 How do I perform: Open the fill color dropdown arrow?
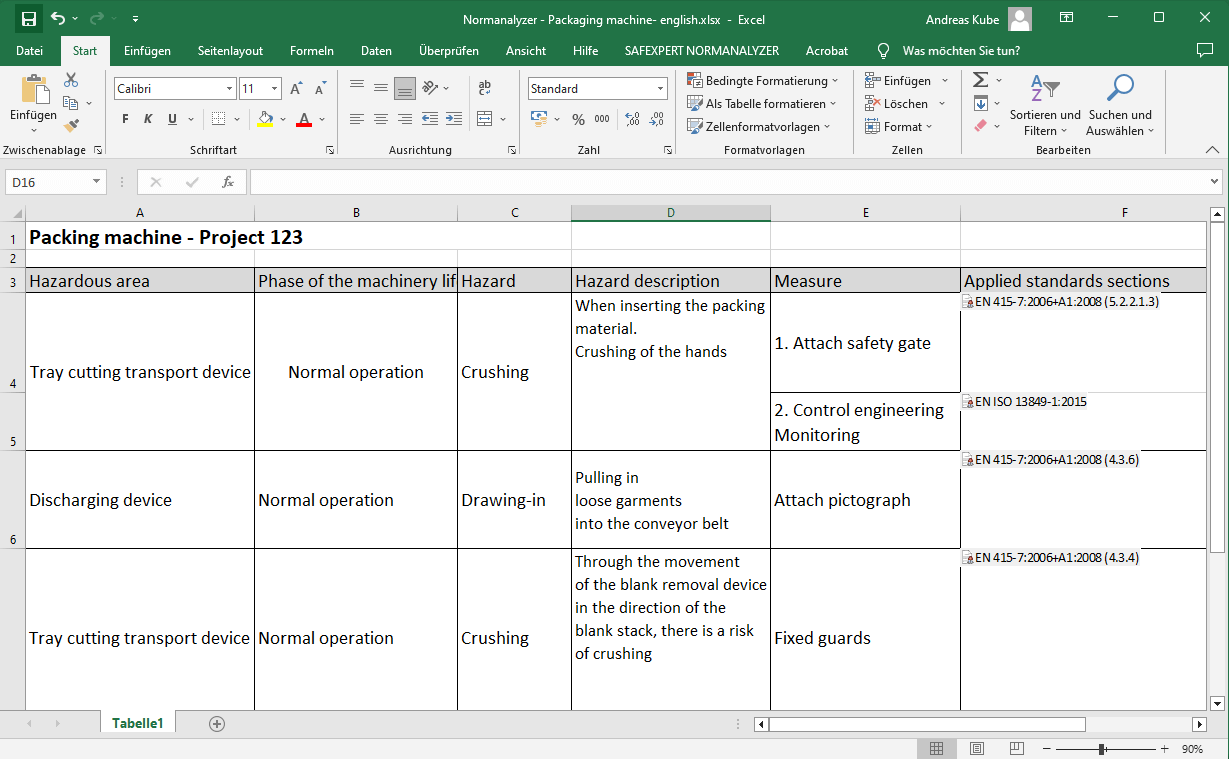point(282,119)
